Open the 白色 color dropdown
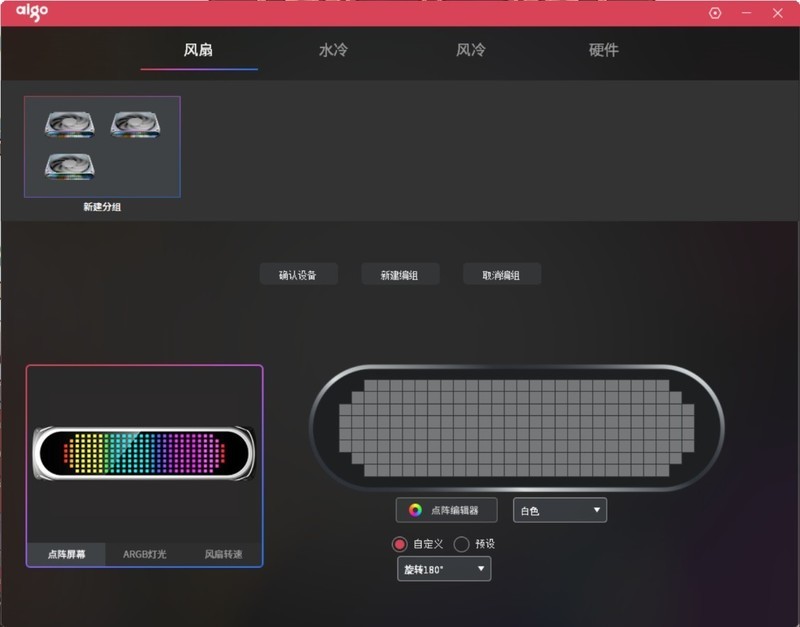 pyautogui.click(x=559, y=510)
